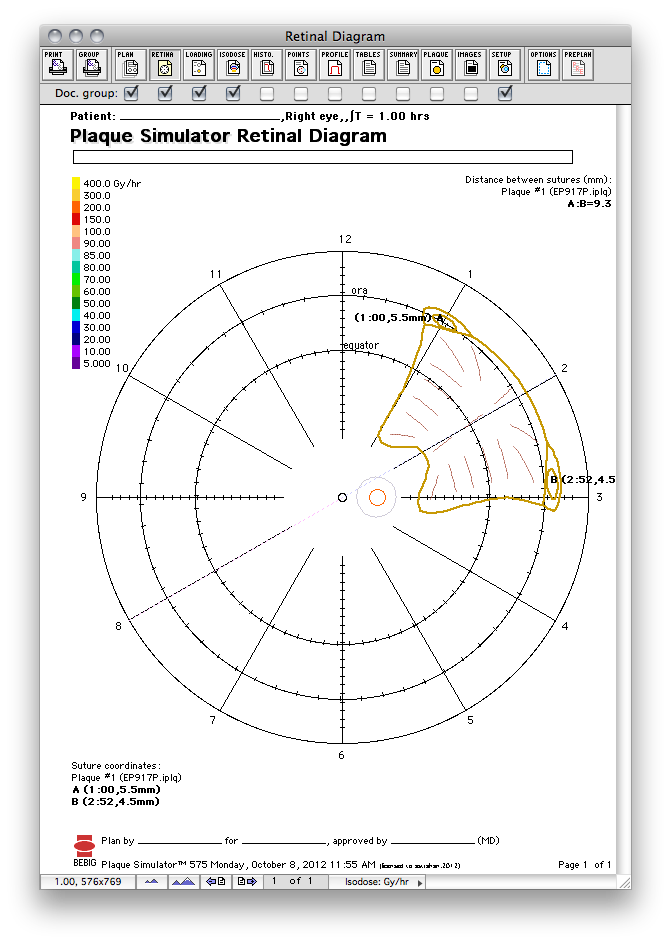
Task: Open the PLAQUE window icon
Action: (436, 65)
